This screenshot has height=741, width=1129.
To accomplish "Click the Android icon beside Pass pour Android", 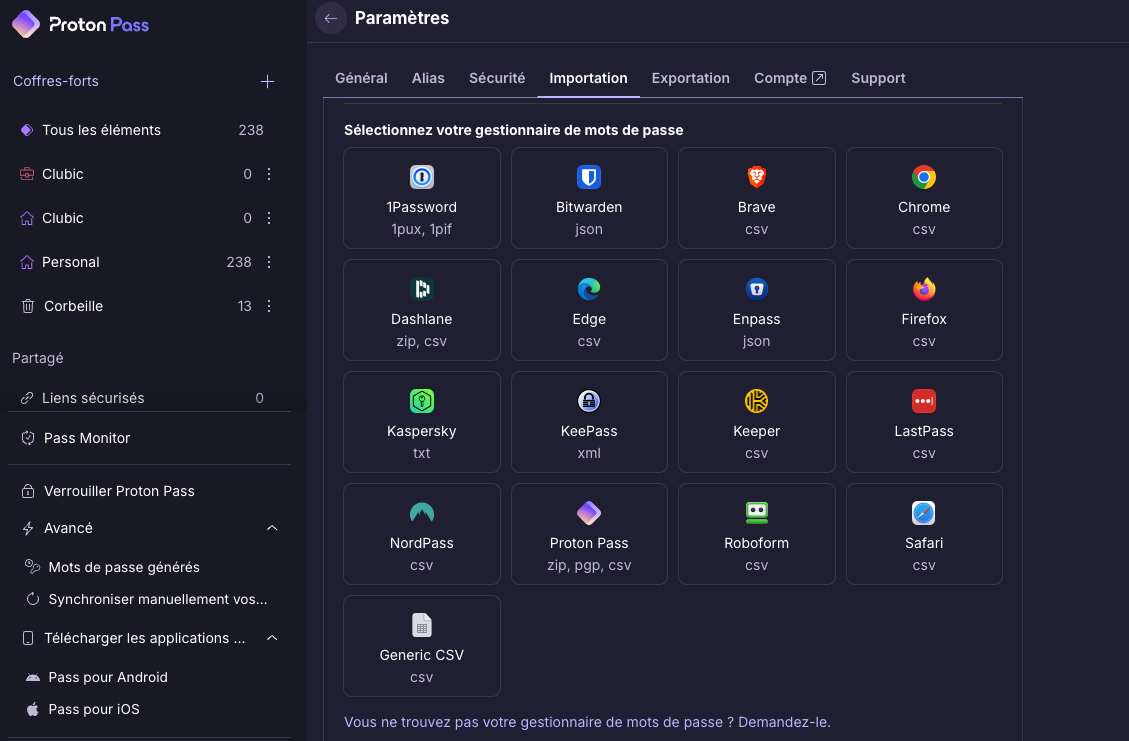I will 32,678.
